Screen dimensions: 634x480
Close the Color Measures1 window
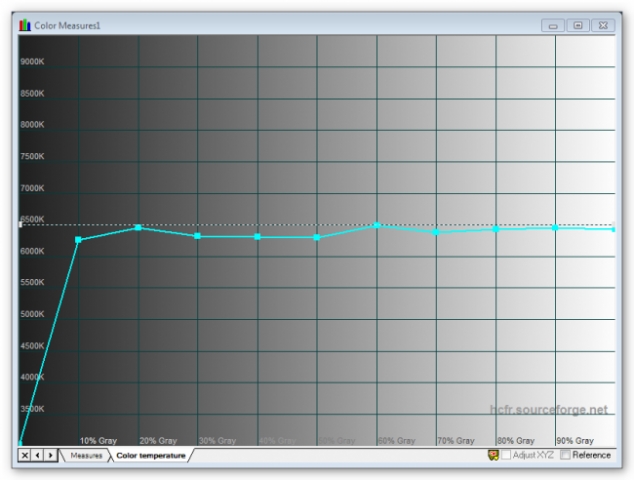(x=603, y=24)
